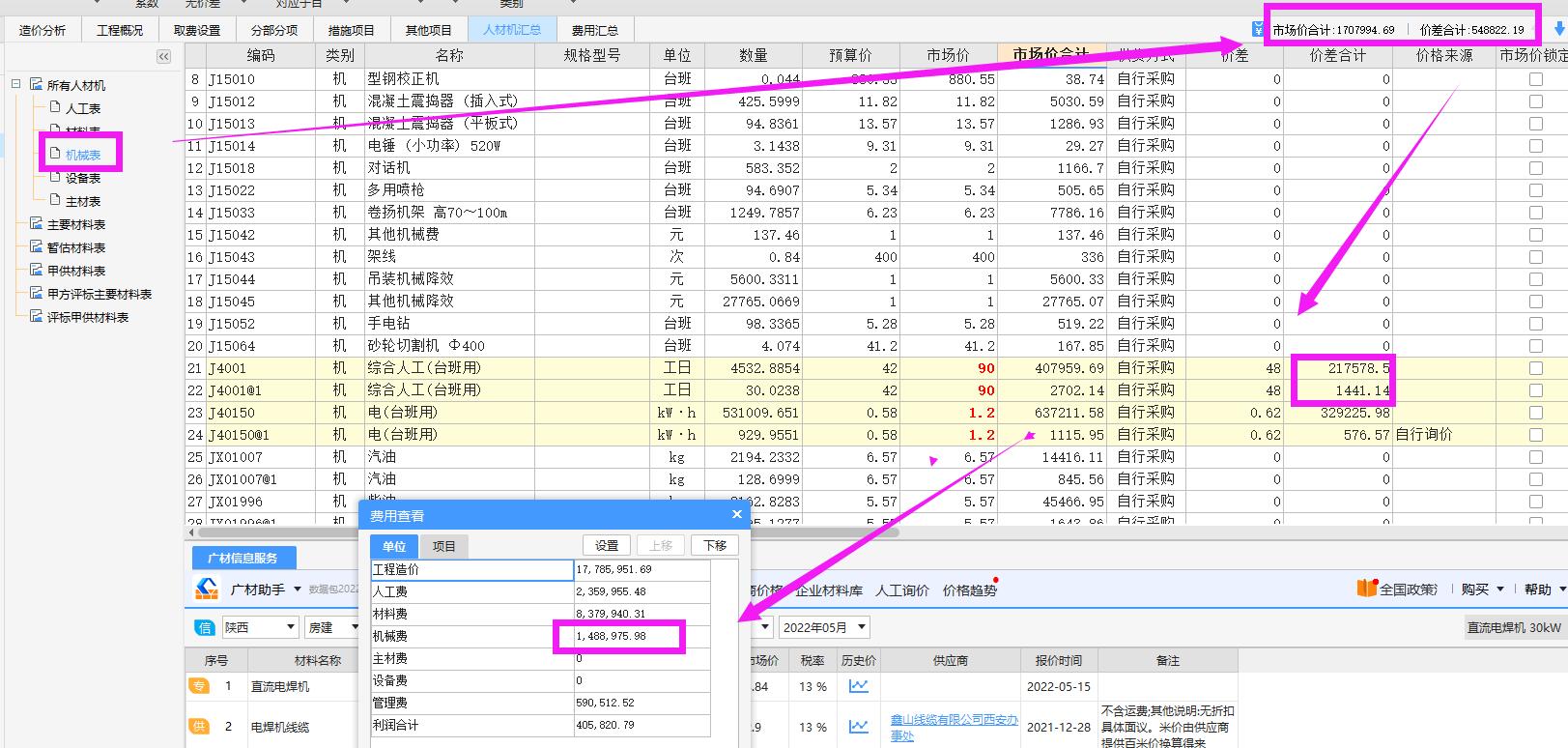Collapse the left panel with double-chevron icon
This screenshot has height=748, width=1568.
pos(163,57)
